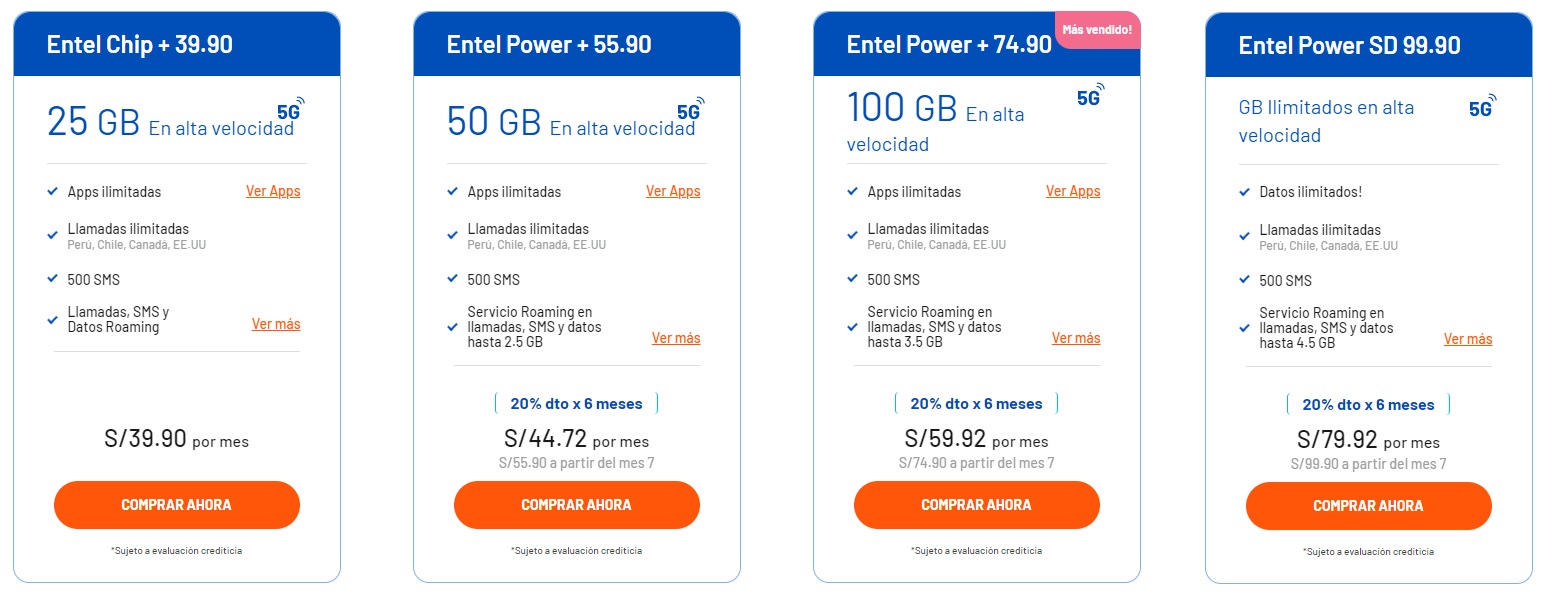The height and width of the screenshot is (604, 1551).
Task: Click Comprar Ahora on the Entel Power 74.90 plan
Action: pyautogui.click(x=976, y=505)
